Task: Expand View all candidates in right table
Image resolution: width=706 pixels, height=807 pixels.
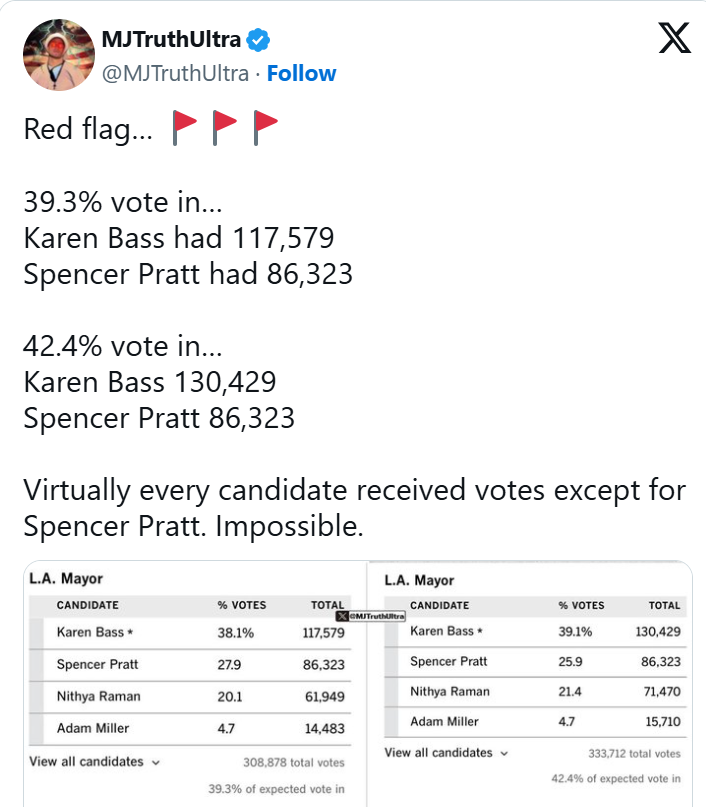Action: point(447,753)
